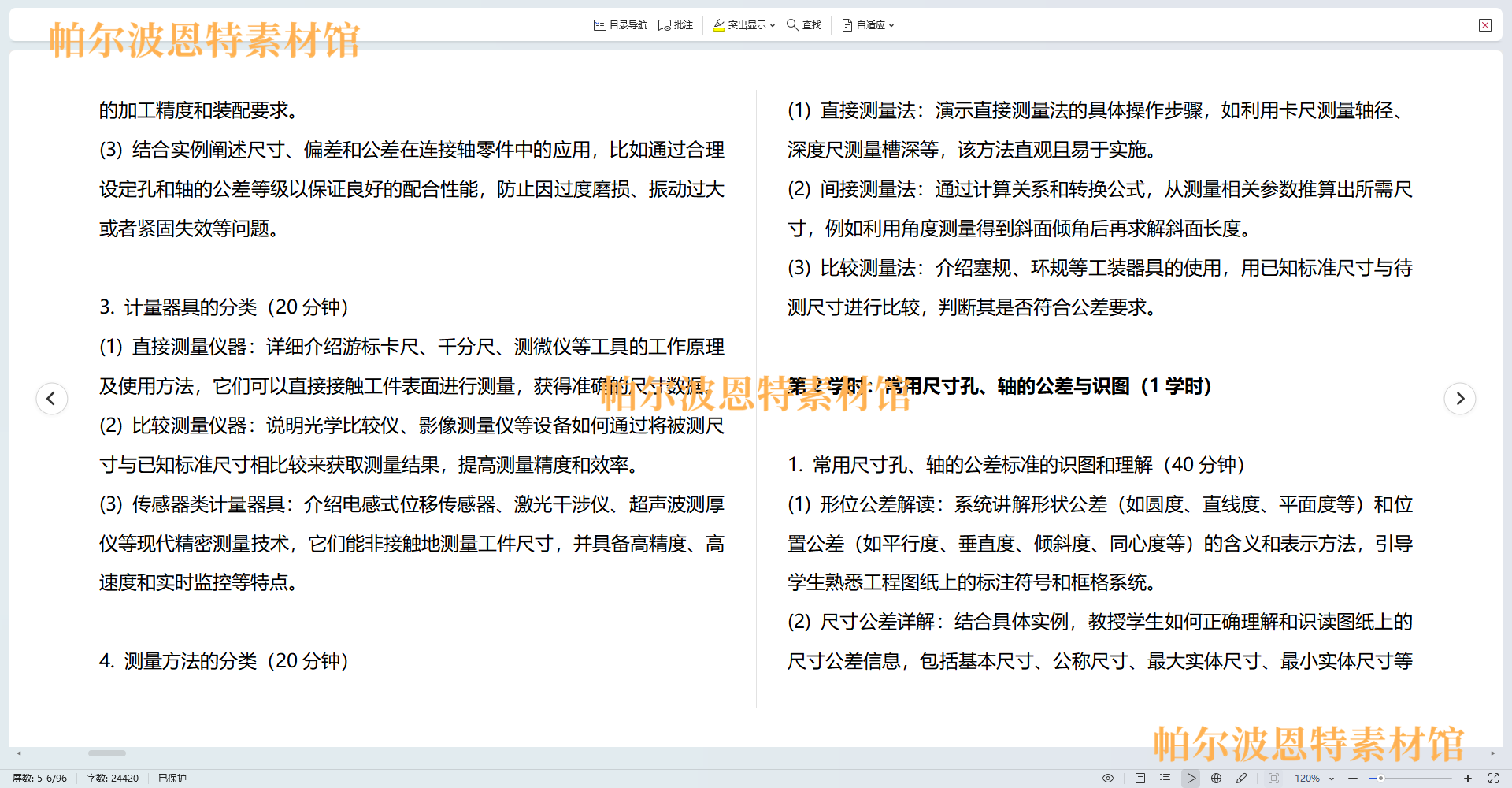Screen dimensions: 1512x788
Task: Adjust the zoom slider handle
Action: (1380, 778)
